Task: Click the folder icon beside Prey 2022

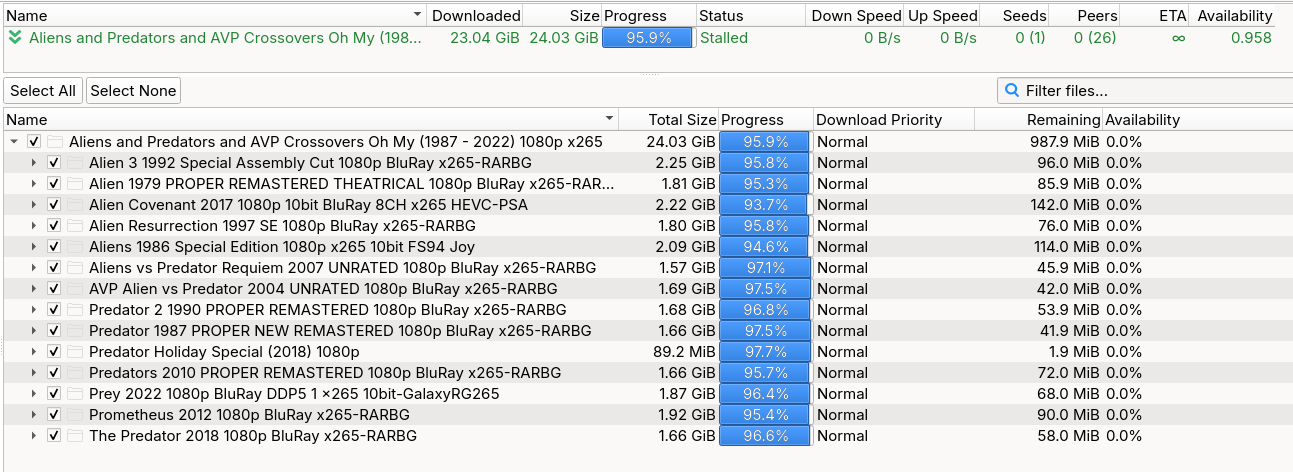Action: (75, 394)
